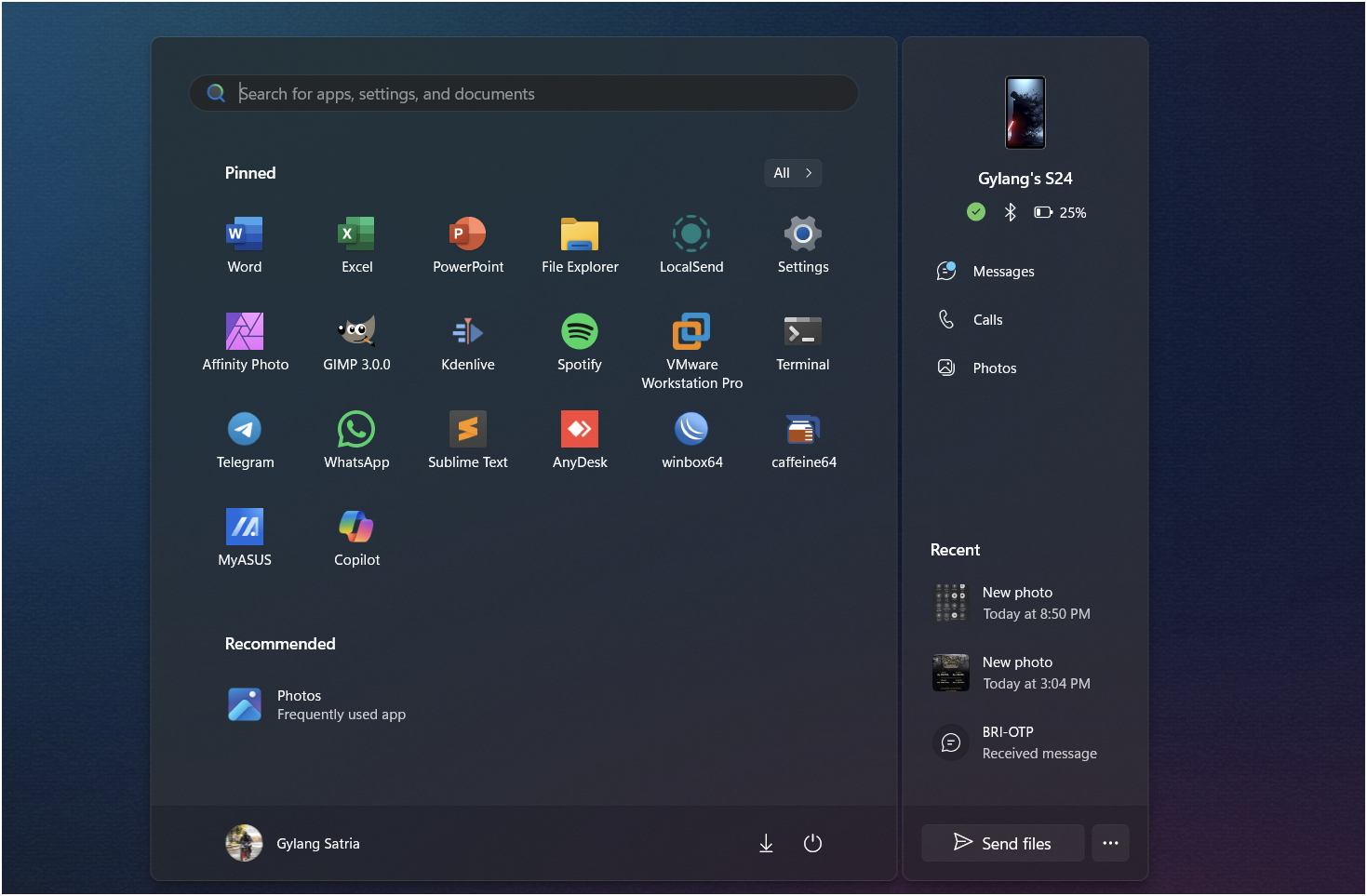Click Send files button

[1003, 843]
